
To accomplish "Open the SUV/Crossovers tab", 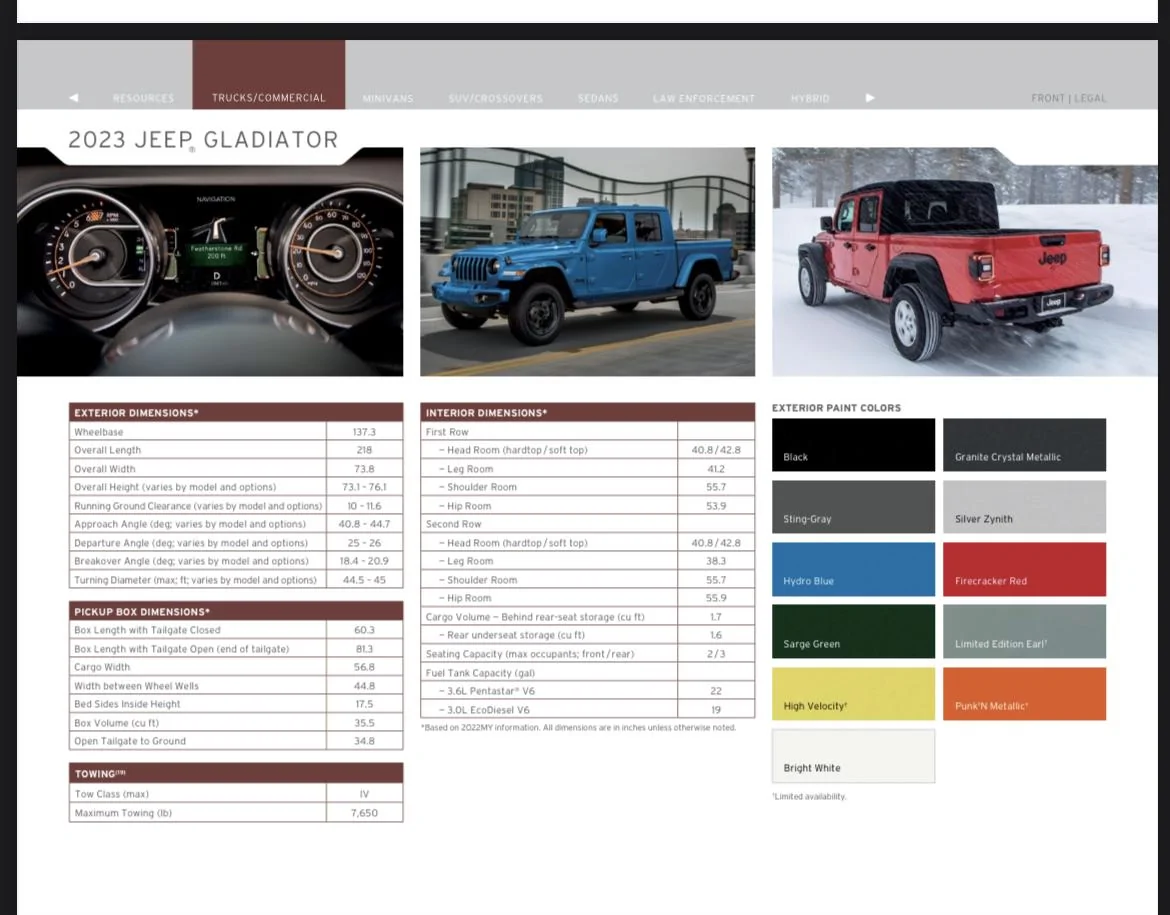I will (x=495, y=99).
